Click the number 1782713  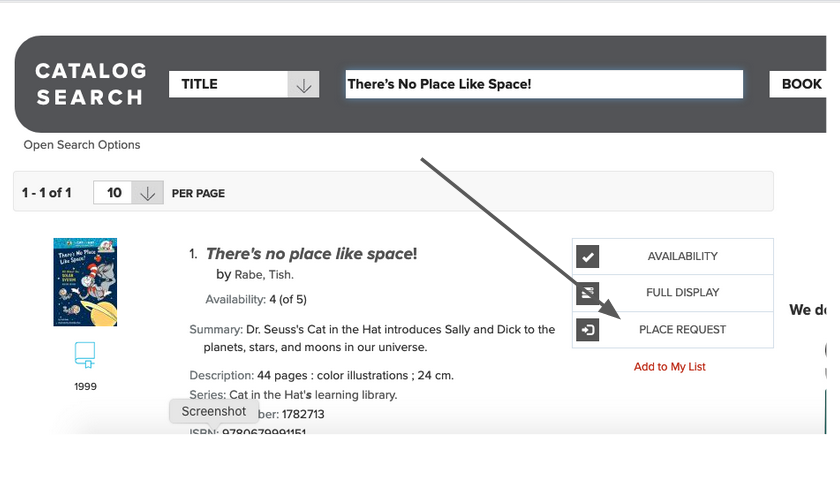(303, 414)
